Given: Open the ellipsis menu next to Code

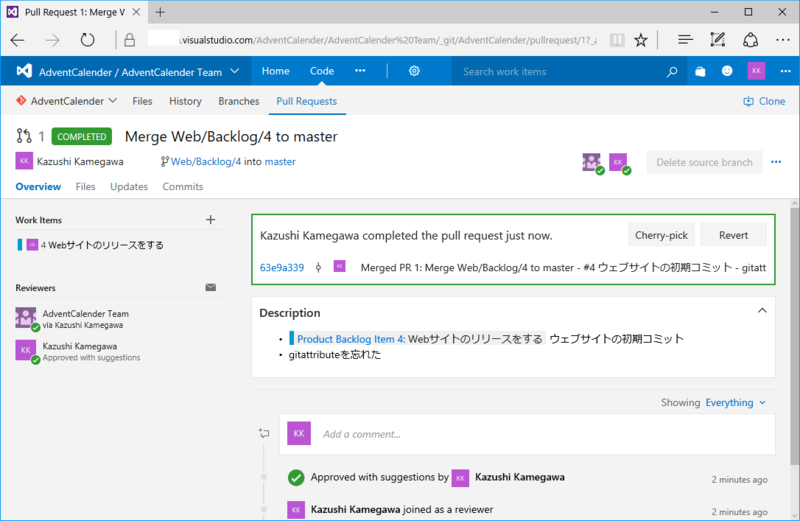Looking at the screenshot, I should 360,71.
